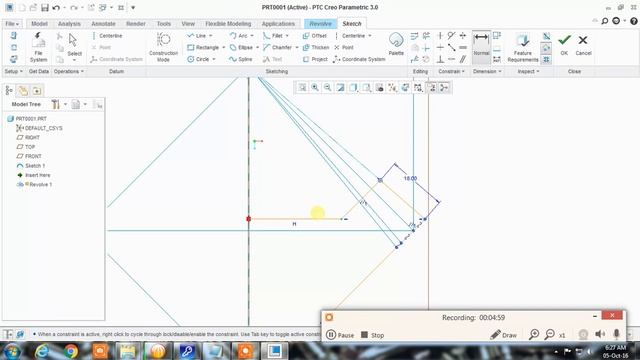Switch to the Tools tab
640x360 pixels.
[x=164, y=24]
